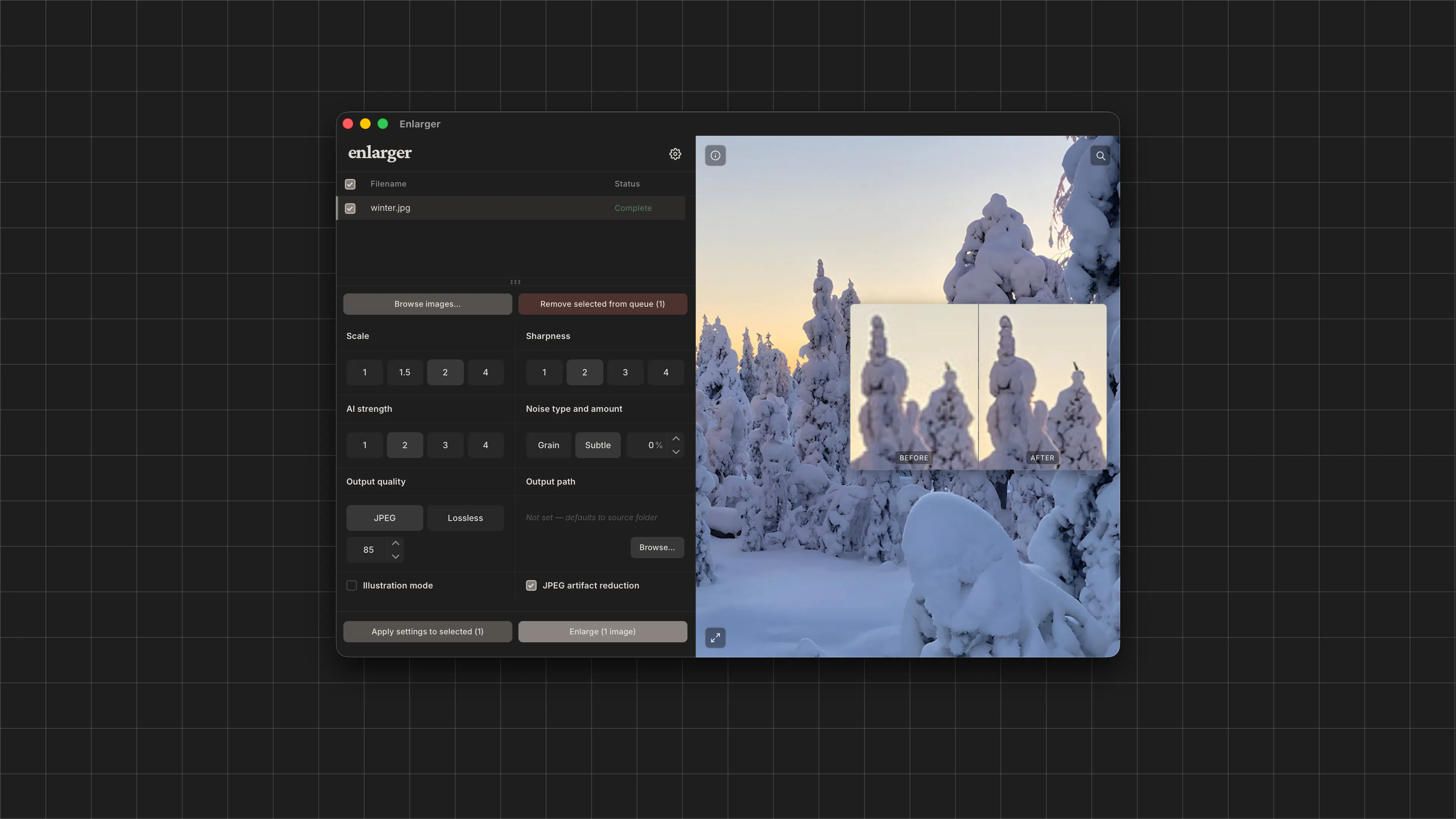Click the BEFORE comparison preview pane
1456x819 pixels.
tap(914, 387)
